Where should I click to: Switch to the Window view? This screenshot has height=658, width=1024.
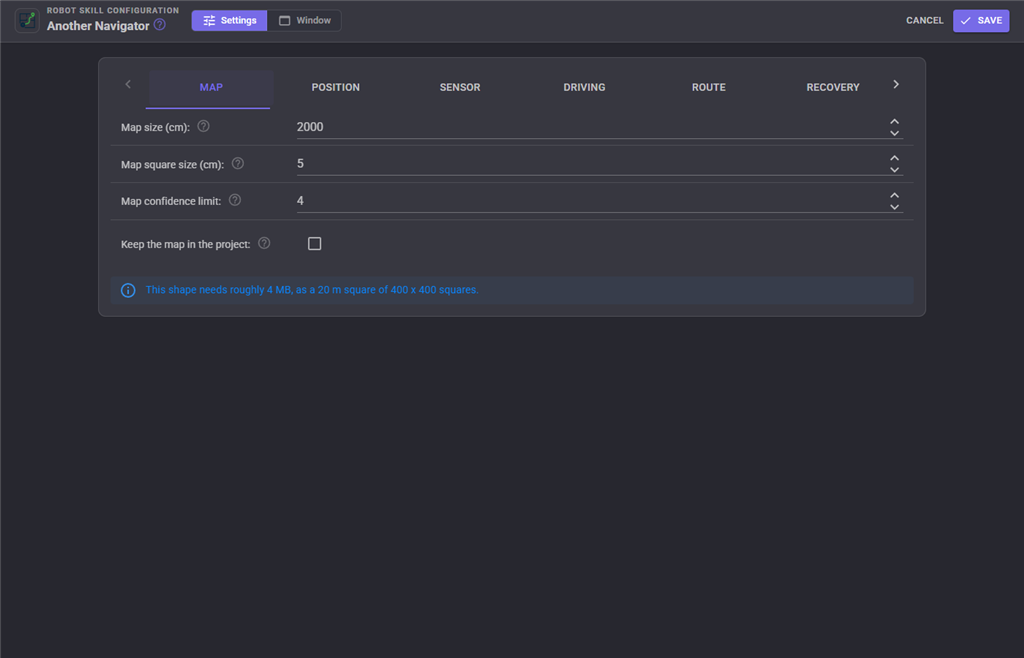[x=304, y=20]
